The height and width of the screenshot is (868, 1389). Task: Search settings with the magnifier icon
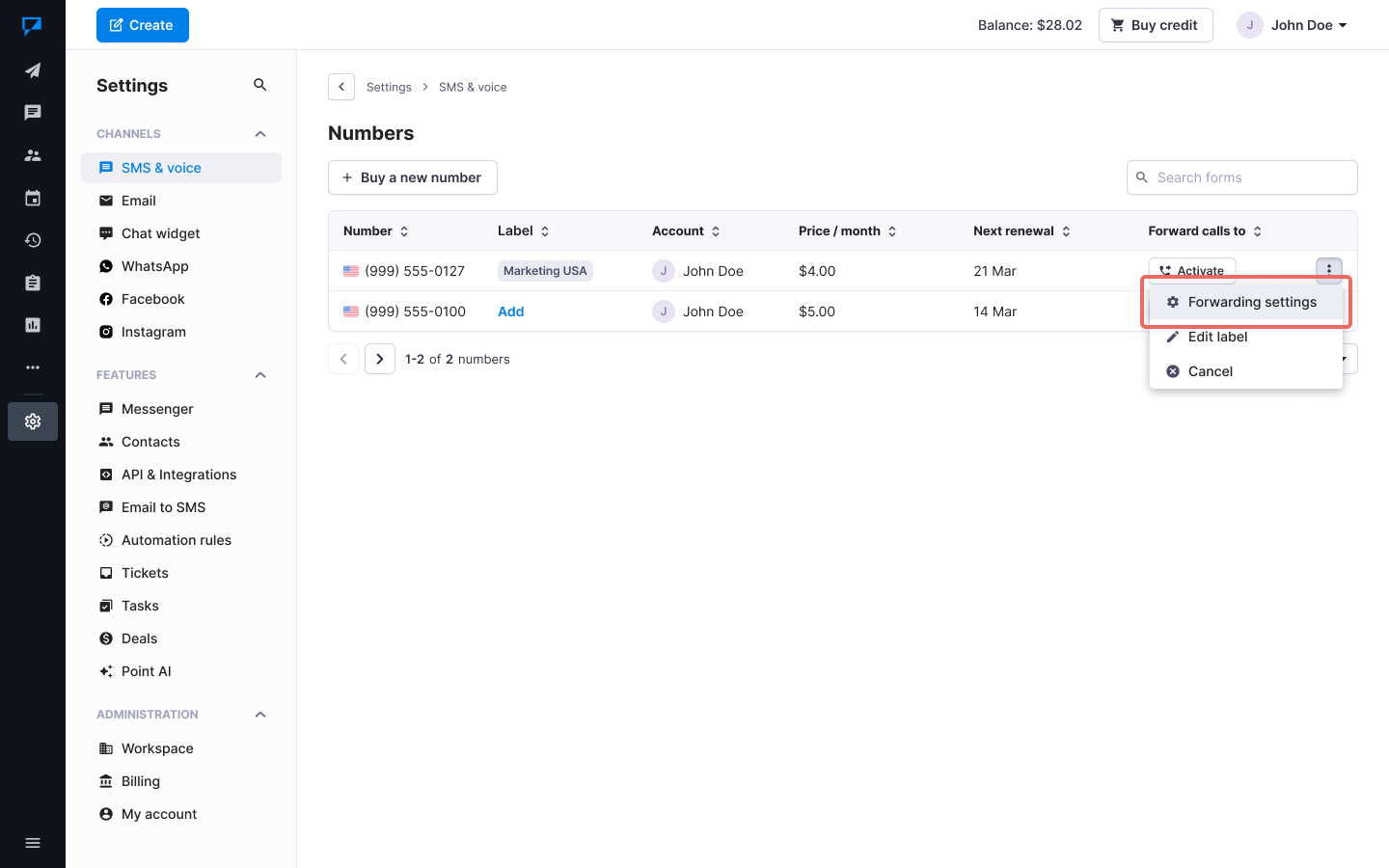[259, 85]
